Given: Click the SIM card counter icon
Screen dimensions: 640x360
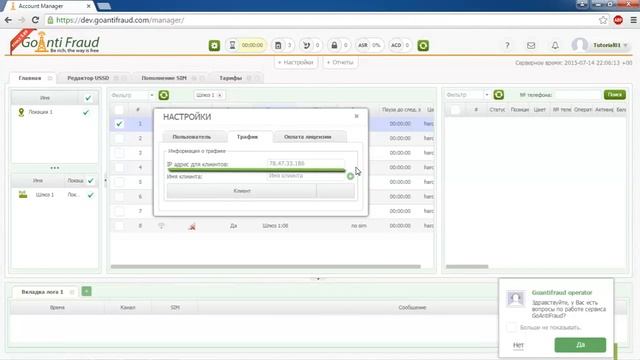Looking at the screenshot, I should pyautogui.click(x=278, y=45).
